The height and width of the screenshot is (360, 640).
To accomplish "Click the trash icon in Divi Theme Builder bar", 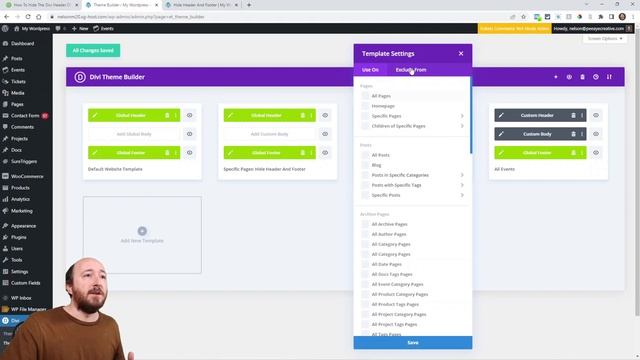I will 582,77.
